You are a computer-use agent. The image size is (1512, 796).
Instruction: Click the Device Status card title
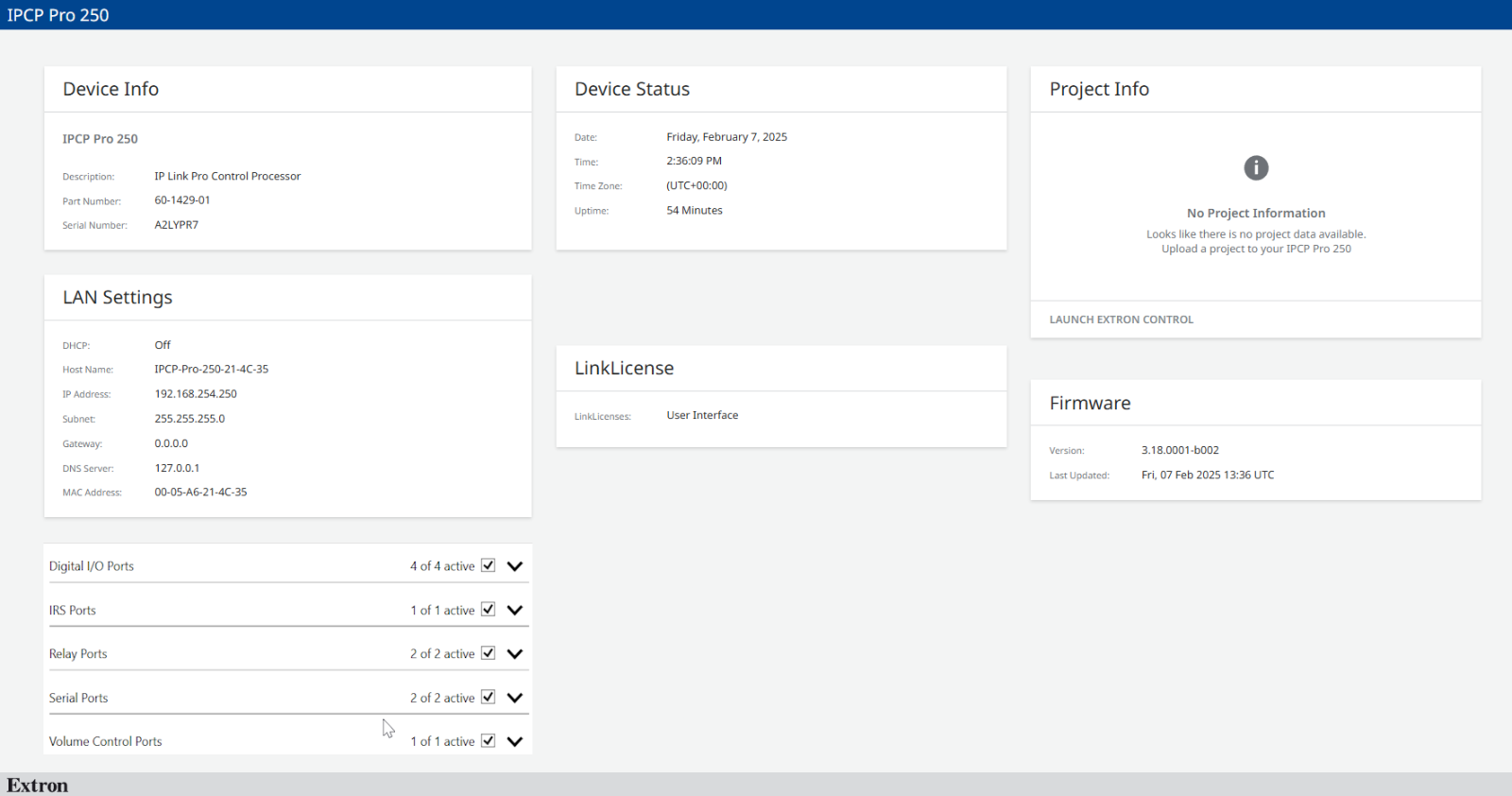pos(632,89)
